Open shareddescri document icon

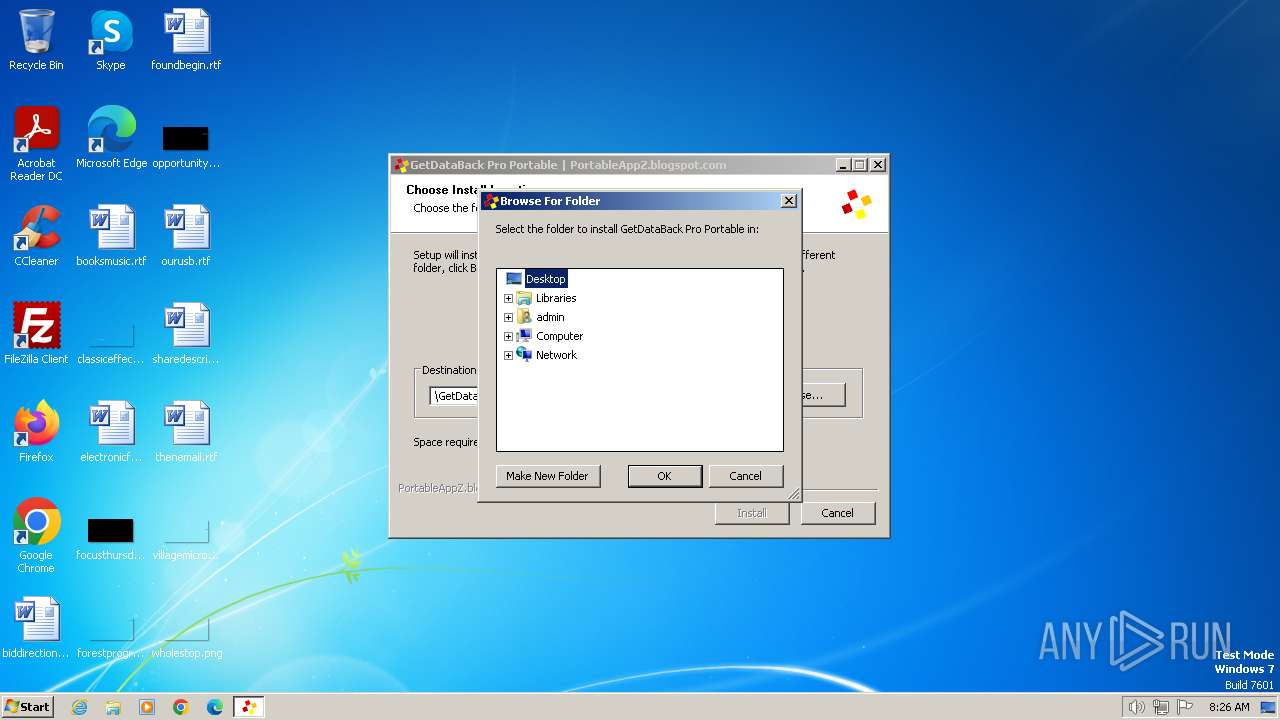click(x=186, y=334)
